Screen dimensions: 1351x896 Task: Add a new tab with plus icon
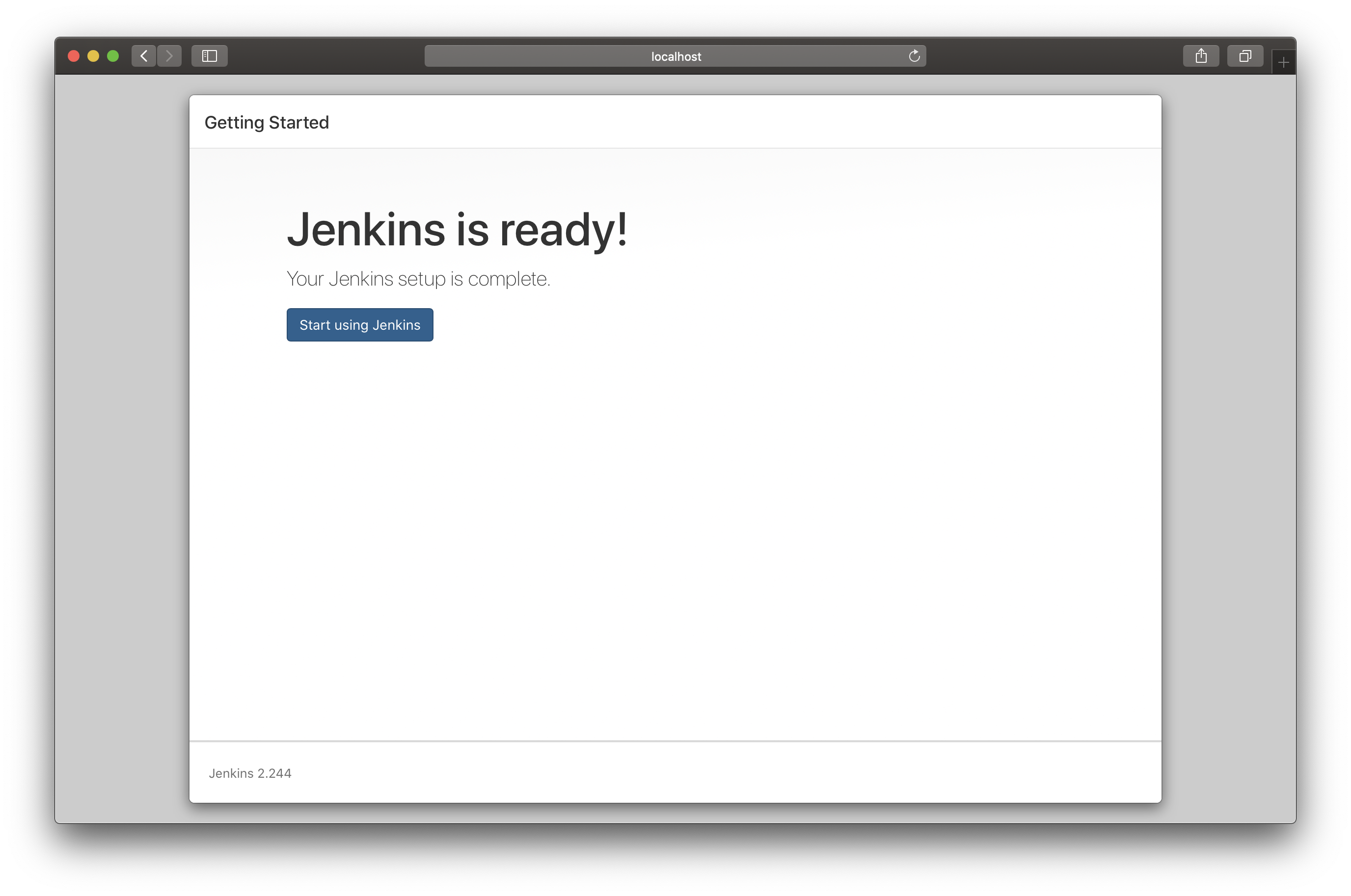tap(1283, 62)
